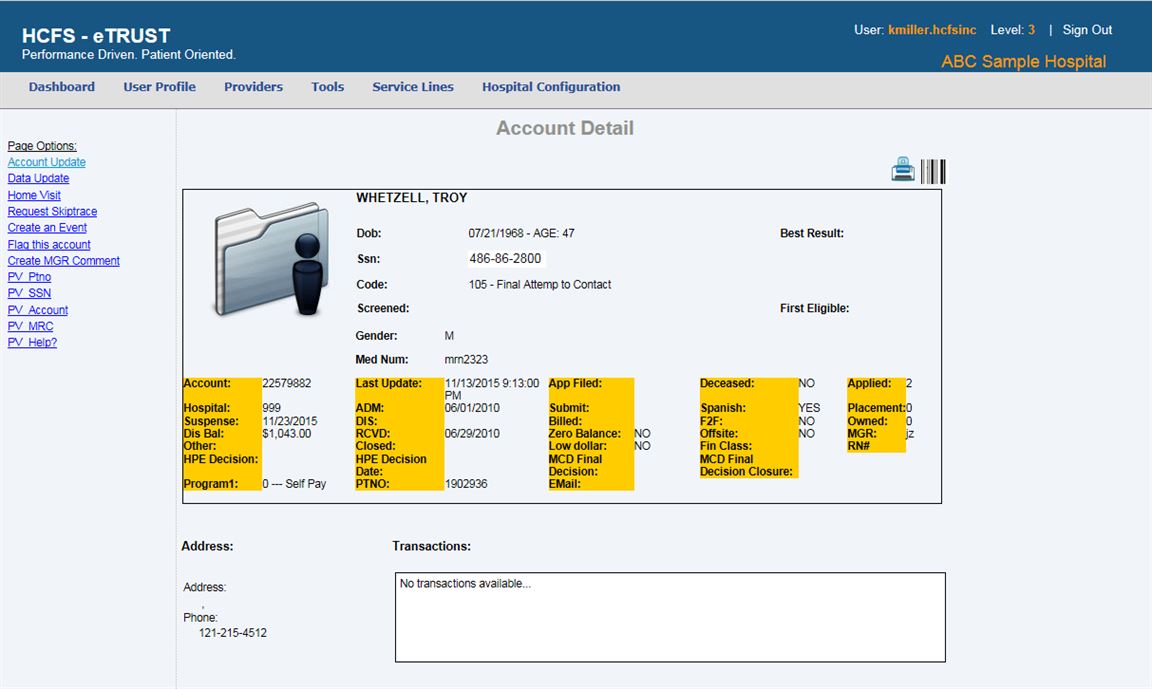
Task: Click the Data Update link
Action: click(x=39, y=178)
